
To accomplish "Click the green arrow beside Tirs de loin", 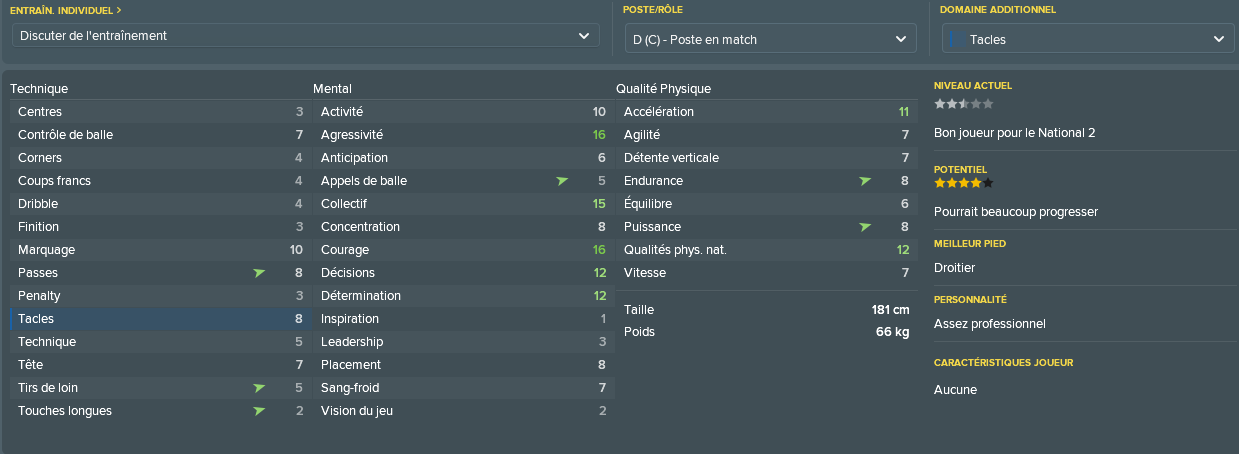I will click(259, 388).
